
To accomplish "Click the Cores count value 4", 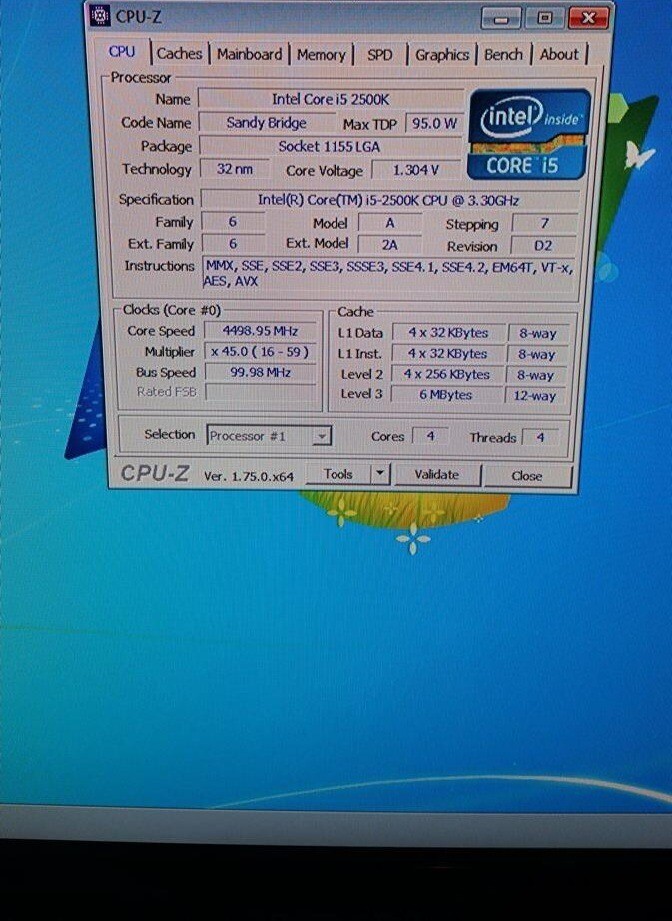I will [431, 436].
